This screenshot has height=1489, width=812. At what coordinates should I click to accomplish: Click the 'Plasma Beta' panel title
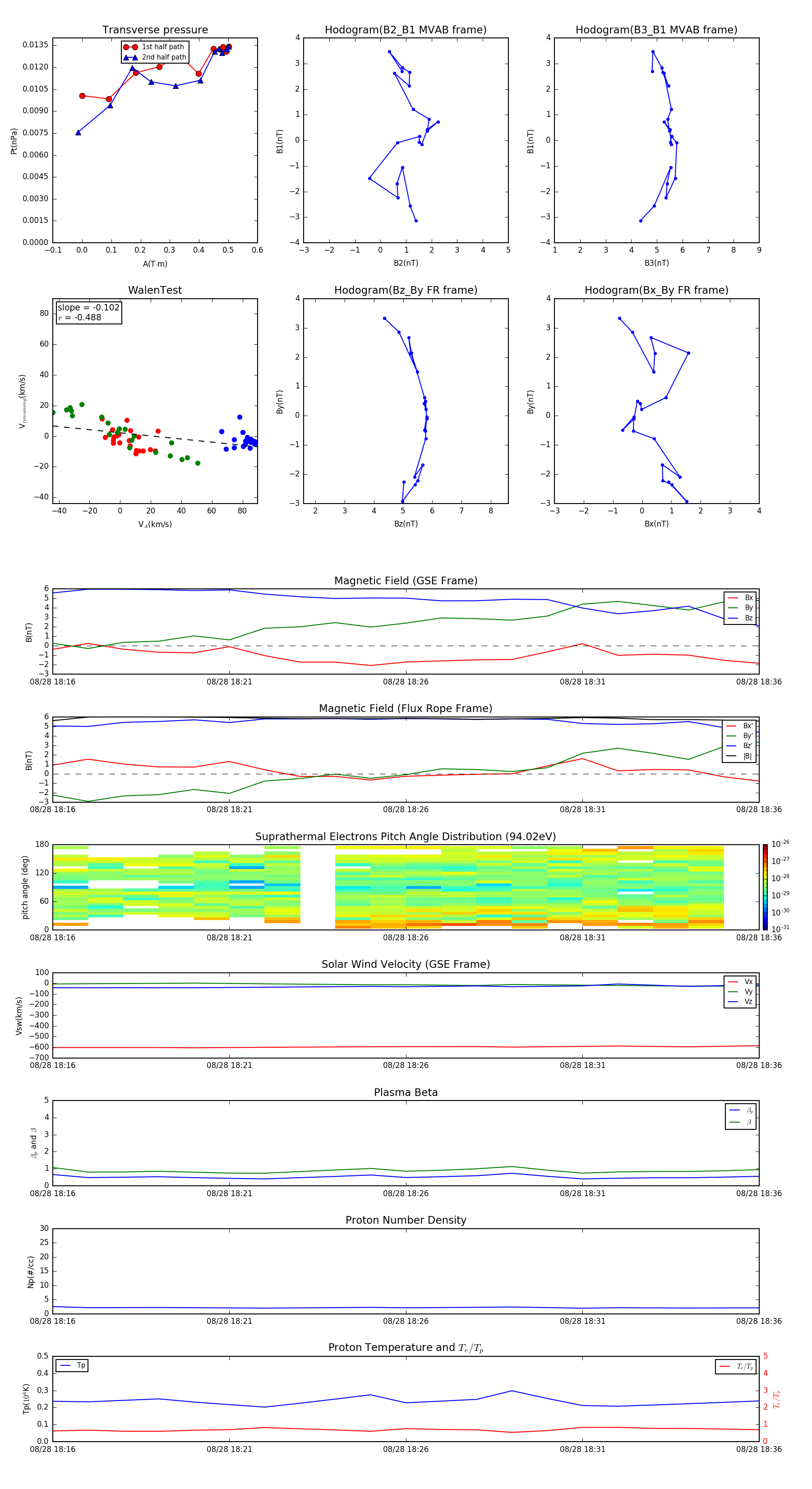(406, 1092)
